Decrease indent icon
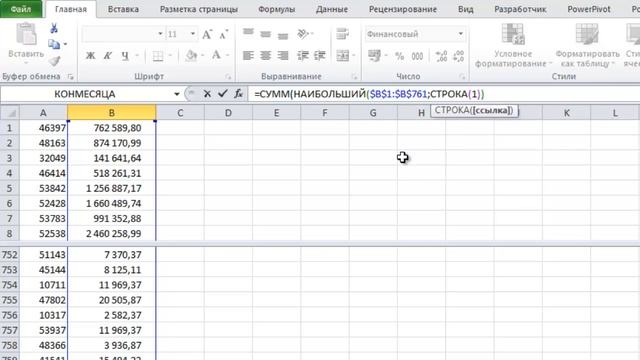Image resolution: width=640 pixels, height=360 pixels. coord(303,56)
